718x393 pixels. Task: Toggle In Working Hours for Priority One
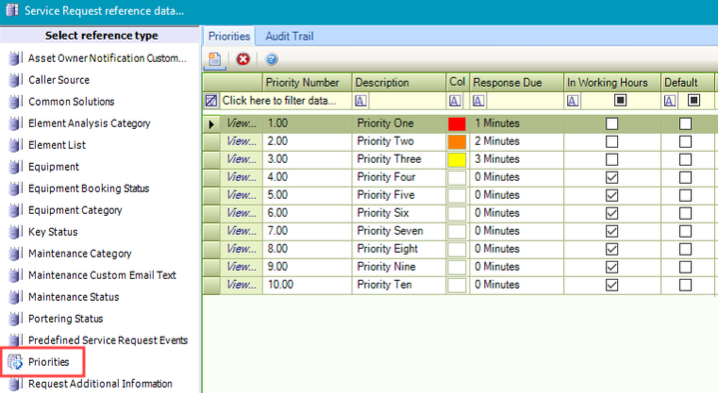(612, 124)
